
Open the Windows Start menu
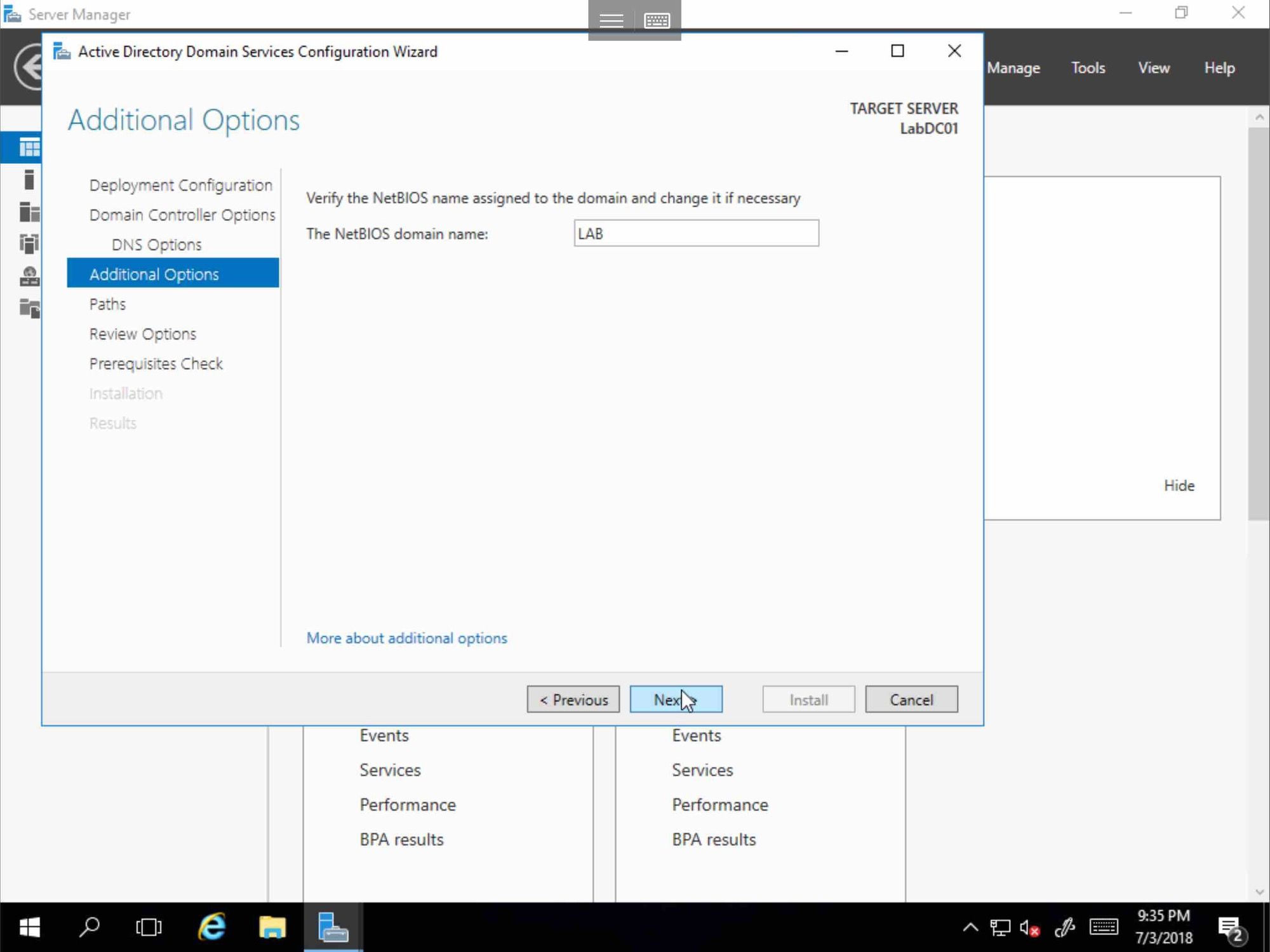coord(29,928)
